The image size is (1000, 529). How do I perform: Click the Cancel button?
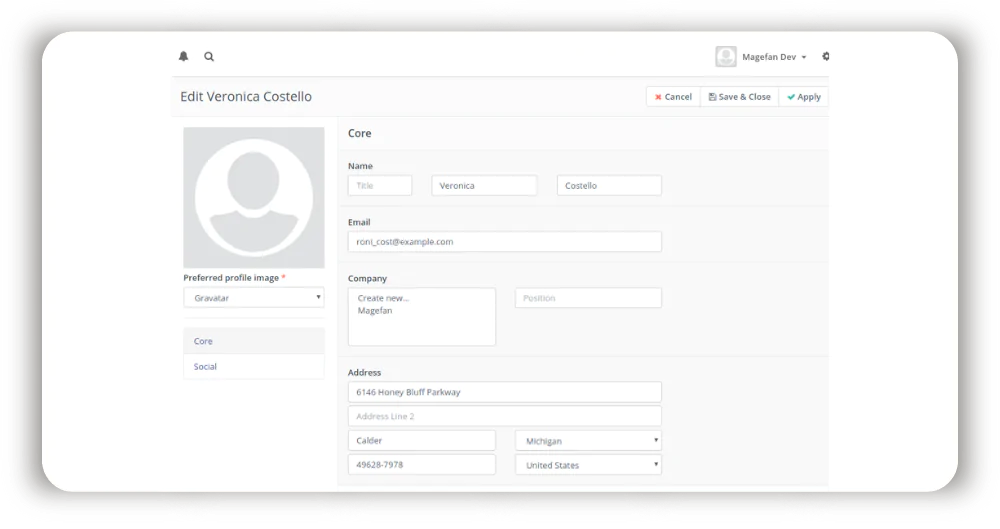[673, 97]
